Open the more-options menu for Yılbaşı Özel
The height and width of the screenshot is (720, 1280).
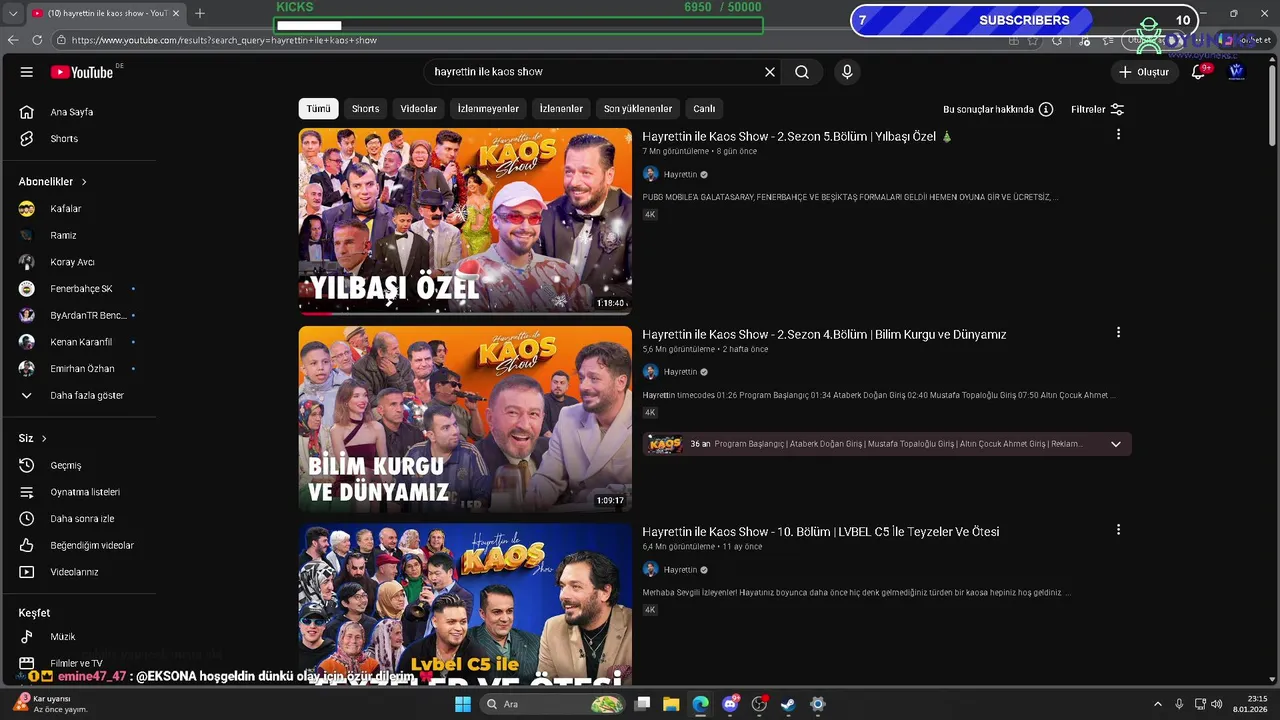point(1118,135)
